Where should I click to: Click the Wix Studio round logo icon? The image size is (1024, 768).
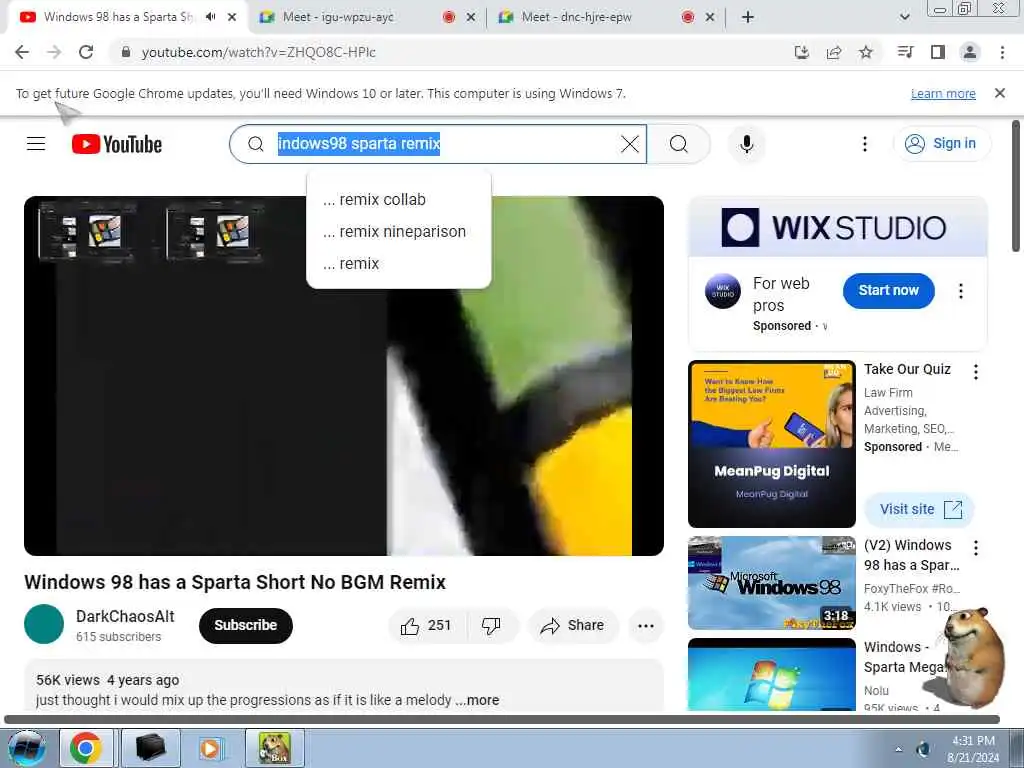tap(723, 291)
